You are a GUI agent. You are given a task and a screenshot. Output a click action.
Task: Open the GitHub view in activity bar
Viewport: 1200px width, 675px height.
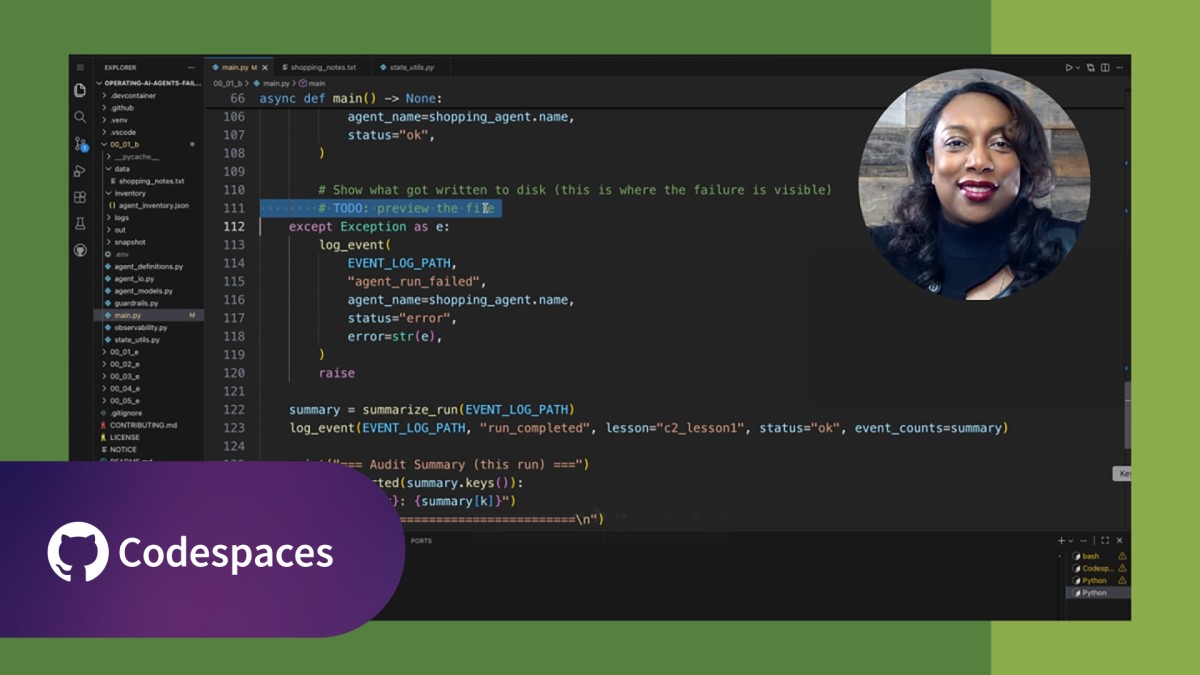pyautogui.click(x=80, y=250)
